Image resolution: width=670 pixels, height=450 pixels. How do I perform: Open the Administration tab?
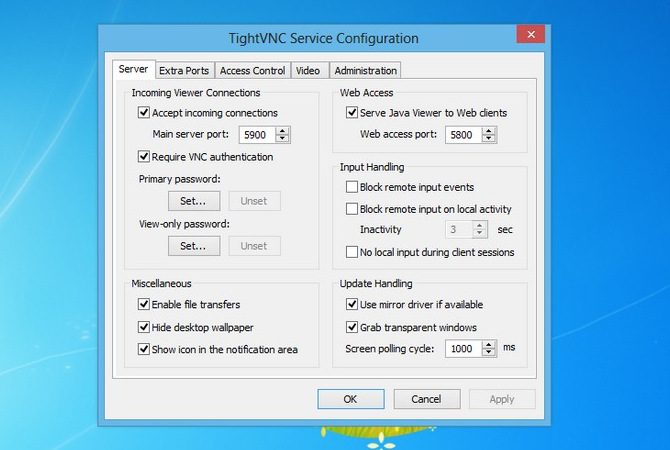pos(366,71)
